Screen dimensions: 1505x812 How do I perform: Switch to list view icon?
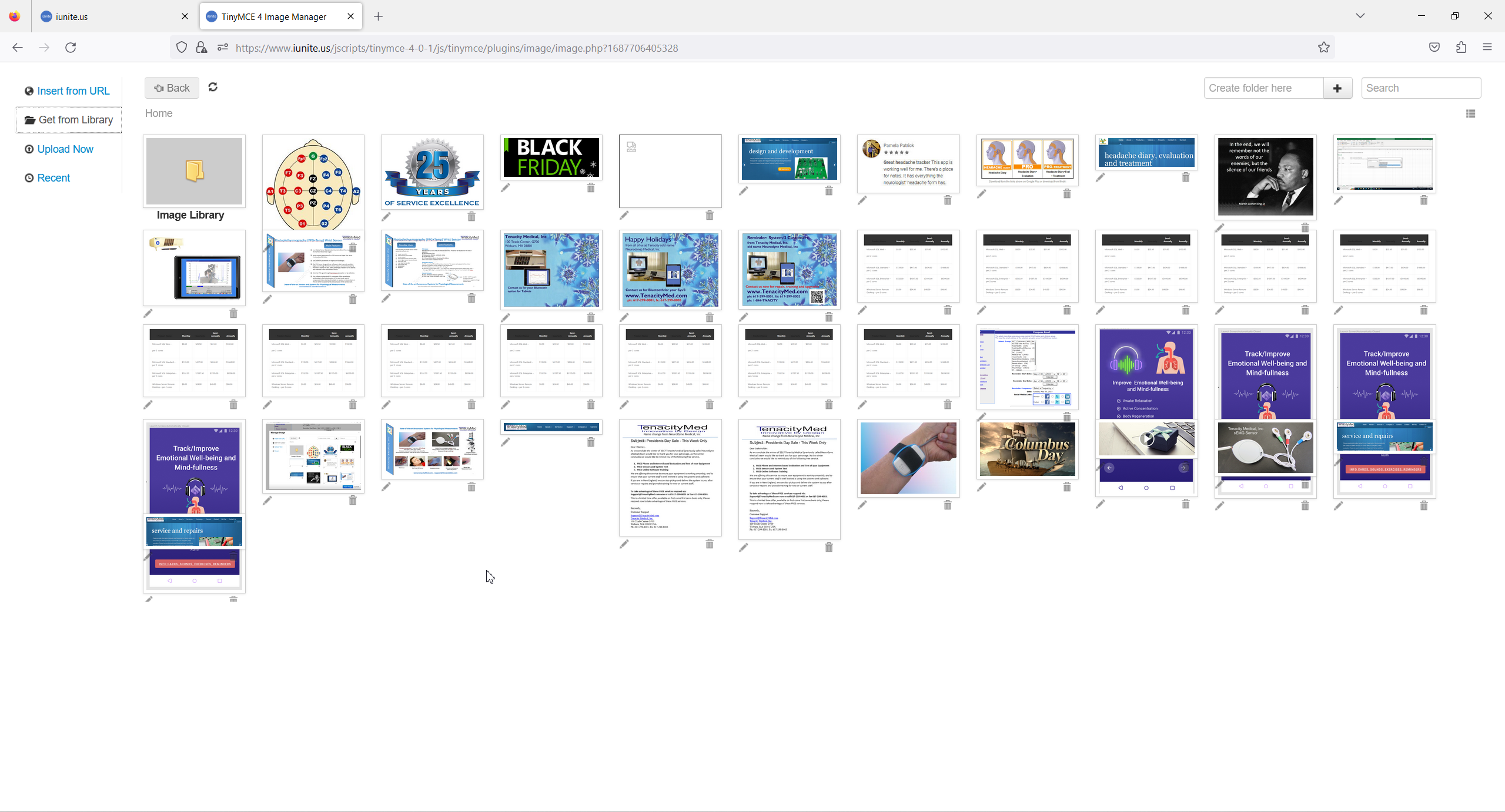click(1470, 114)
